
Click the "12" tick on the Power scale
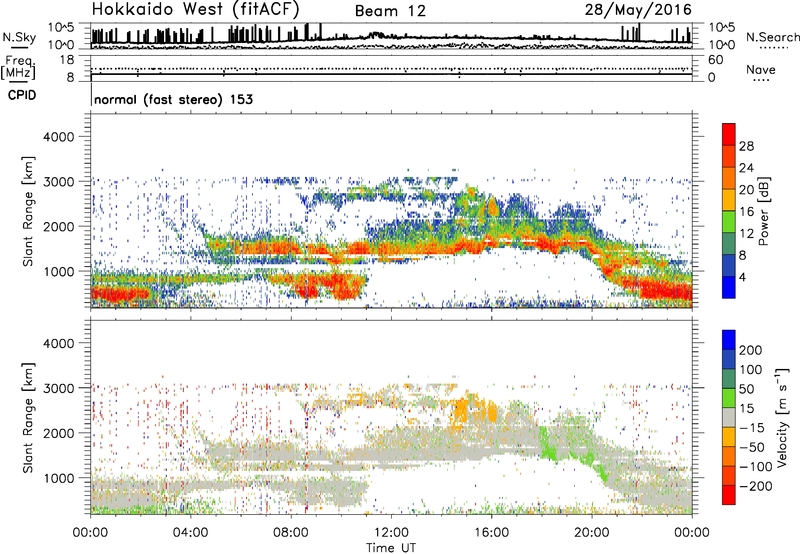tap(746, 234)
